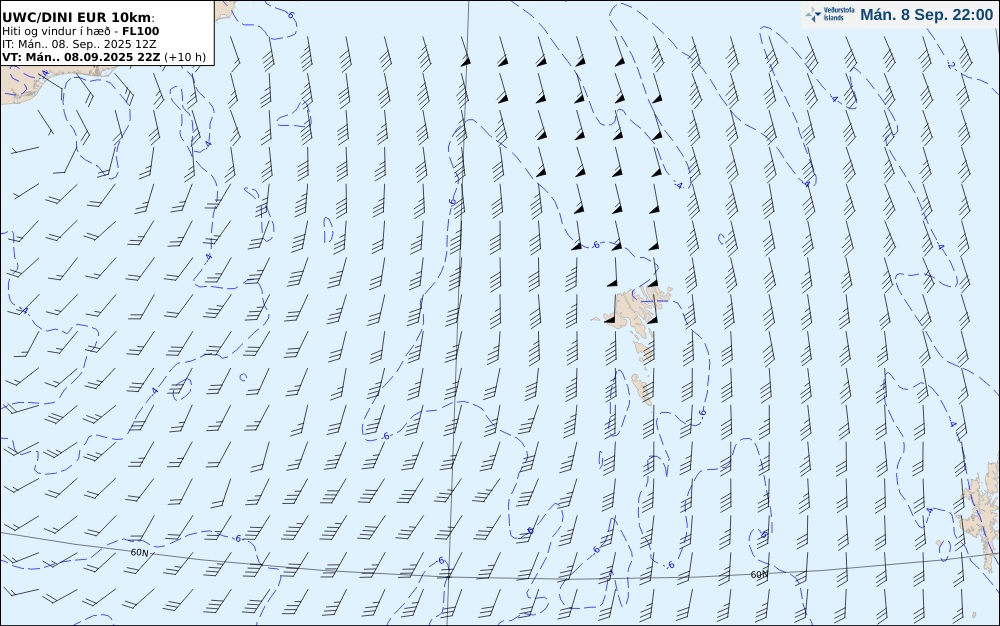This screenshot has height=626, width=1000.
Task: Select the "Hiti og vindur í hæð - FL100" line
Action: point(80,31)
